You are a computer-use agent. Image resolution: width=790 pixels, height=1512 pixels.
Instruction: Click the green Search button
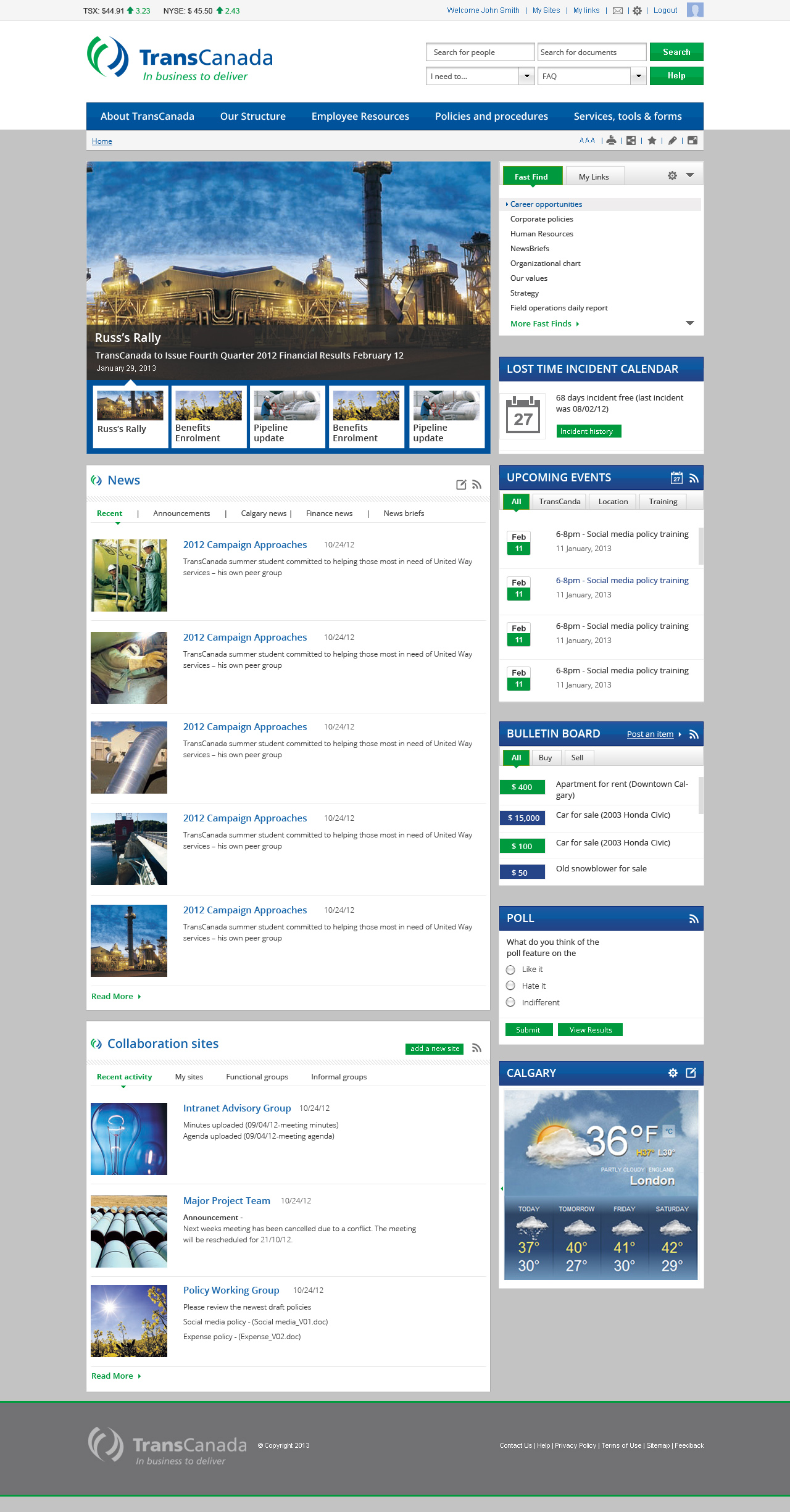676,52
